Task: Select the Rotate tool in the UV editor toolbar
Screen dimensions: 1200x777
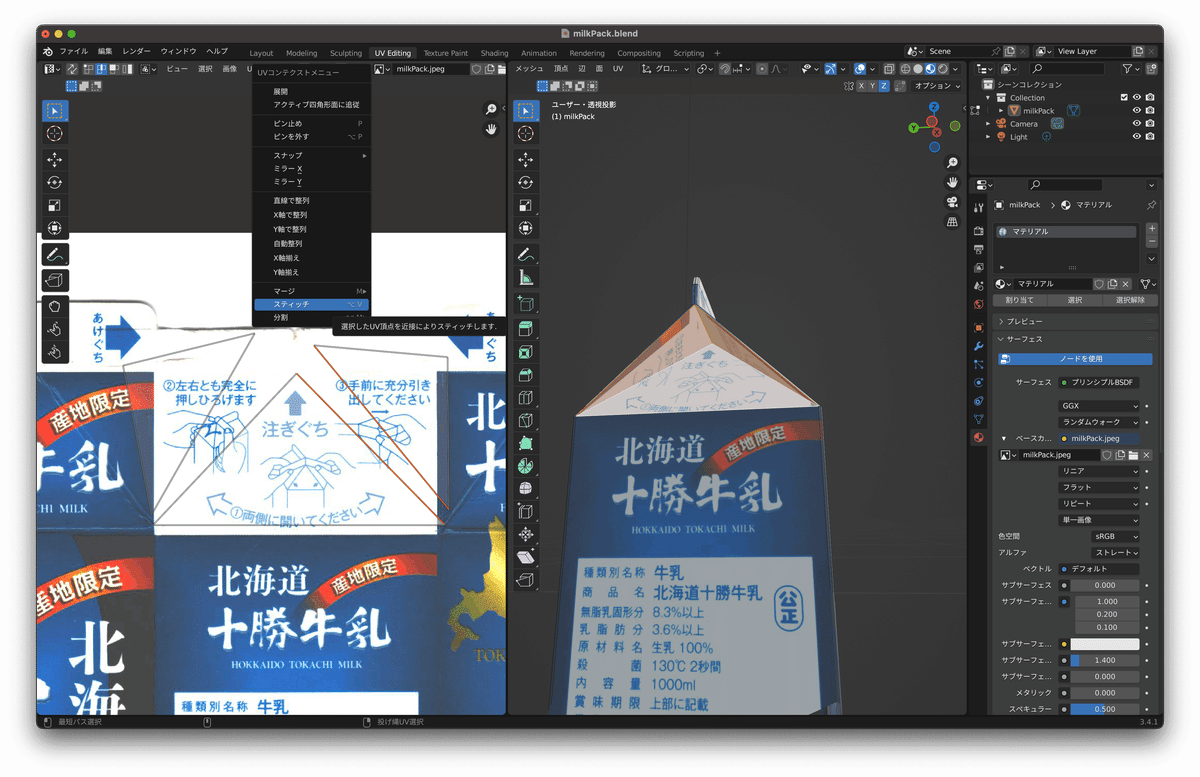Action: 54,183
